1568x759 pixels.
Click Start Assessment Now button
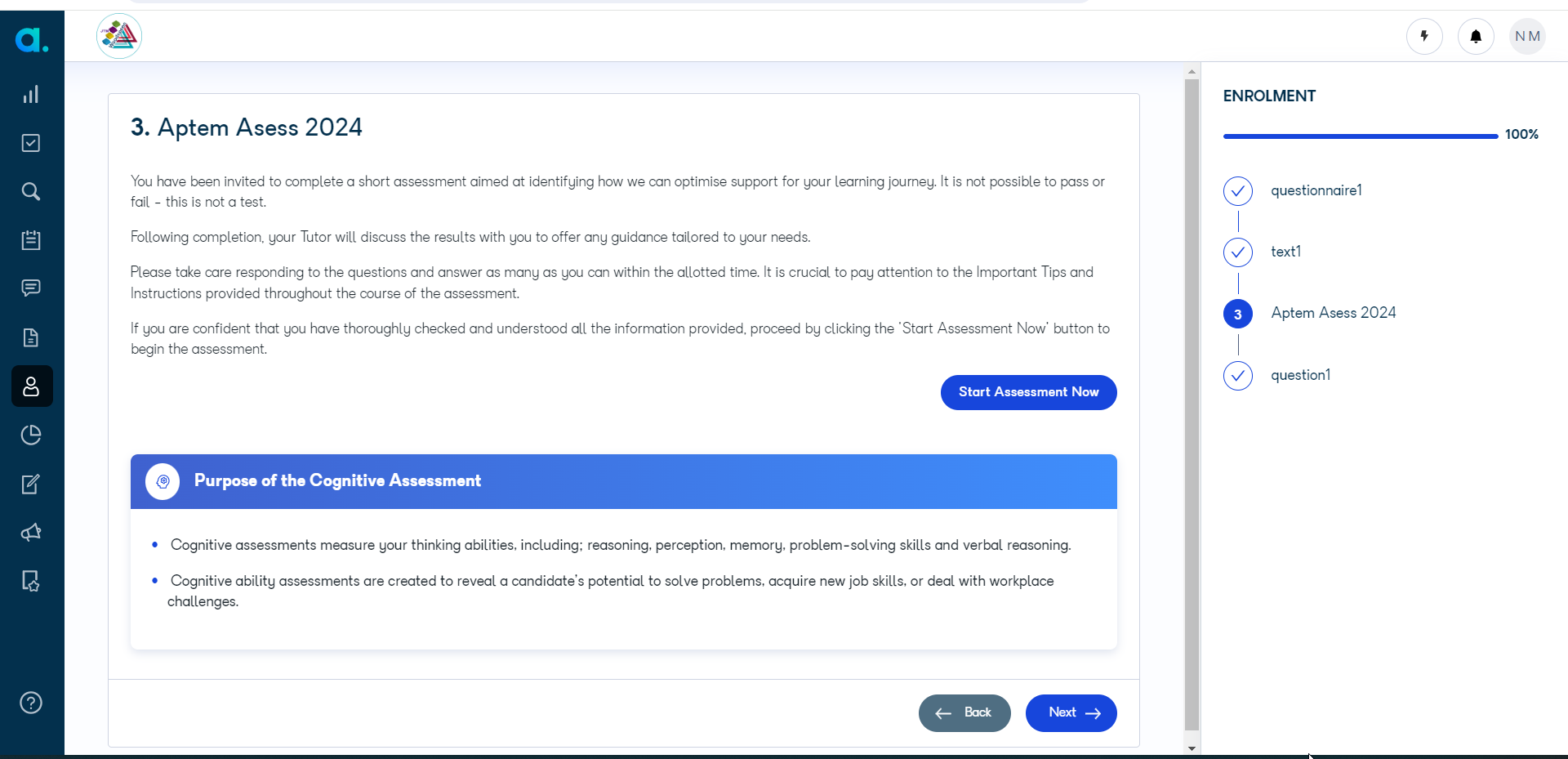click(1029, 392)
